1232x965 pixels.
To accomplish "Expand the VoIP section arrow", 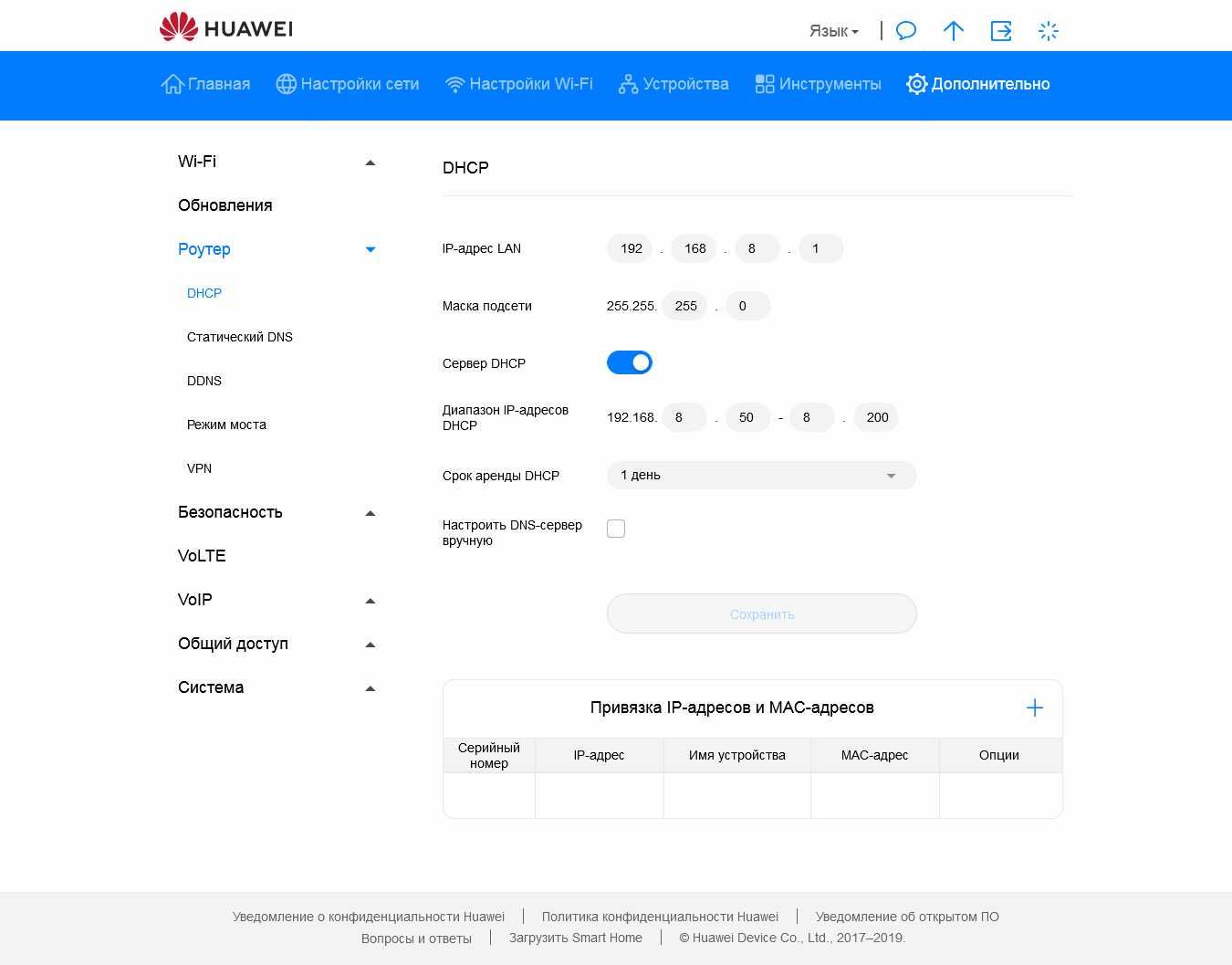I will click(x=371, y=601).
